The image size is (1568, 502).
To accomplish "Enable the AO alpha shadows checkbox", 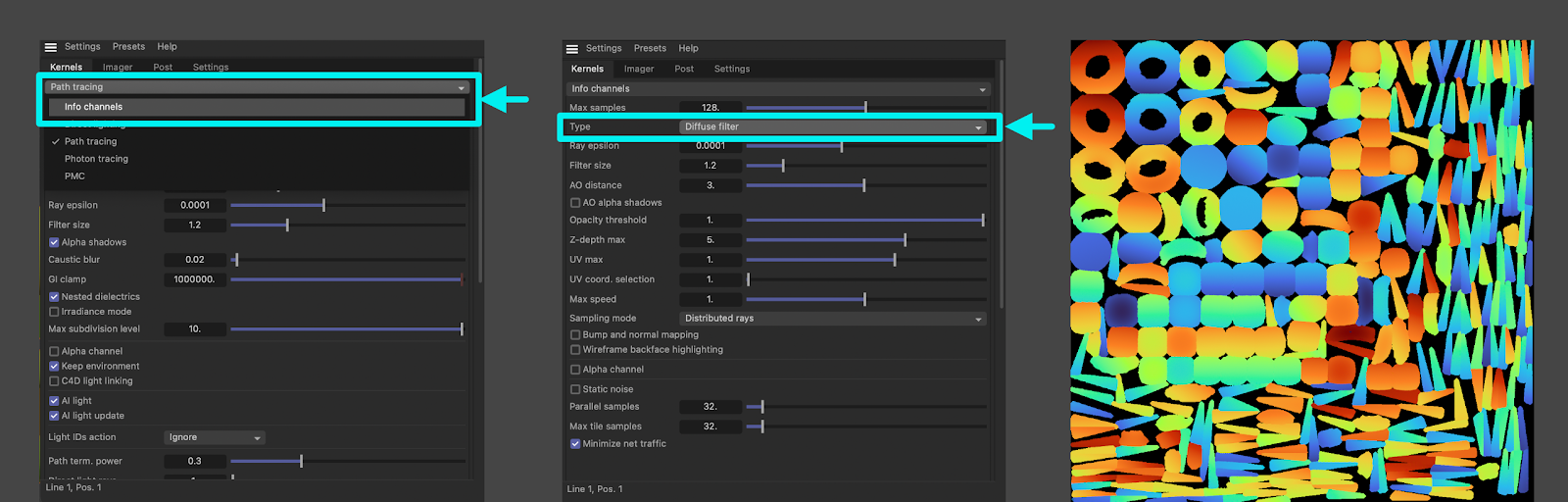I will coord(575,203).
